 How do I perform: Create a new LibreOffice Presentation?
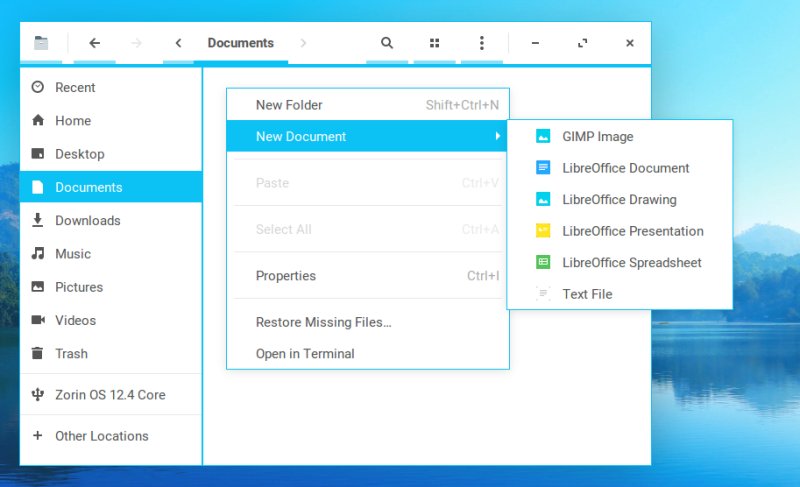(x=619, y=231)
